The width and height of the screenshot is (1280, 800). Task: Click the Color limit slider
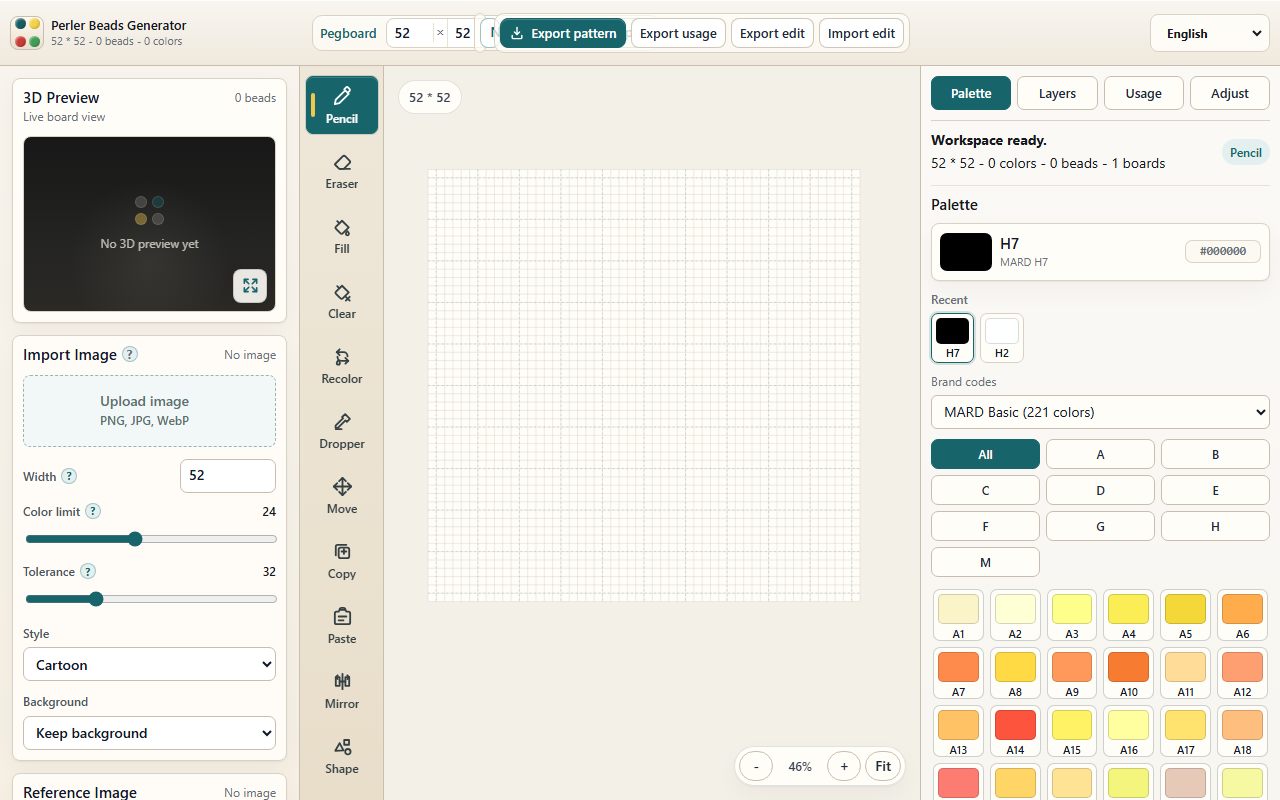(x=151, y=539)
